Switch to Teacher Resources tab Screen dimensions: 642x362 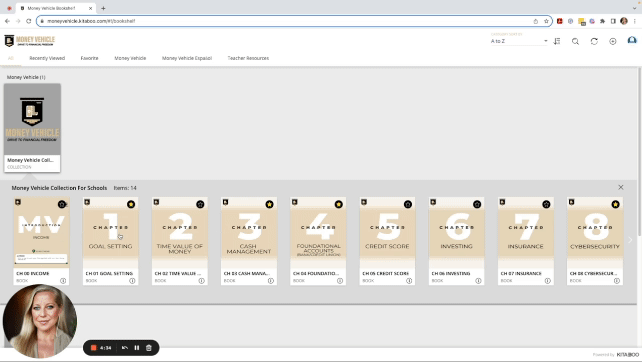coord(248,58)
